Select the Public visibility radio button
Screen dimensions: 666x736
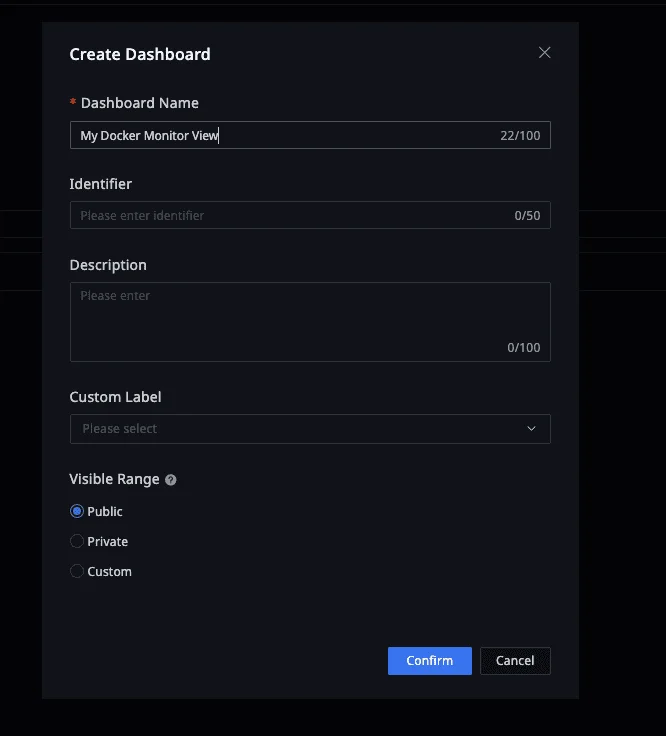77,511
